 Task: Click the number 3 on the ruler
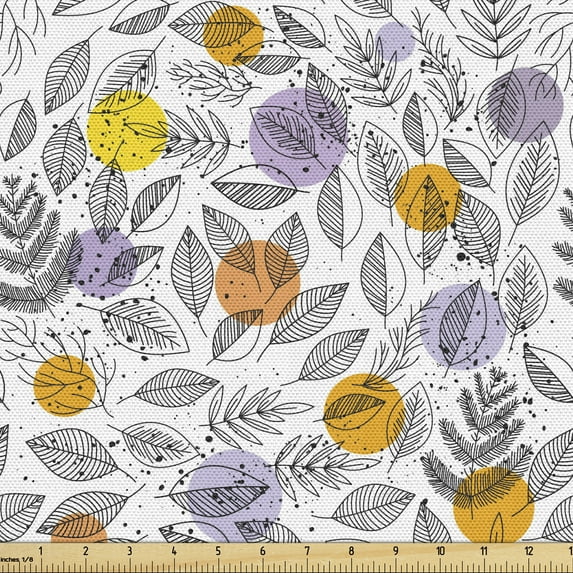[129, 551]
